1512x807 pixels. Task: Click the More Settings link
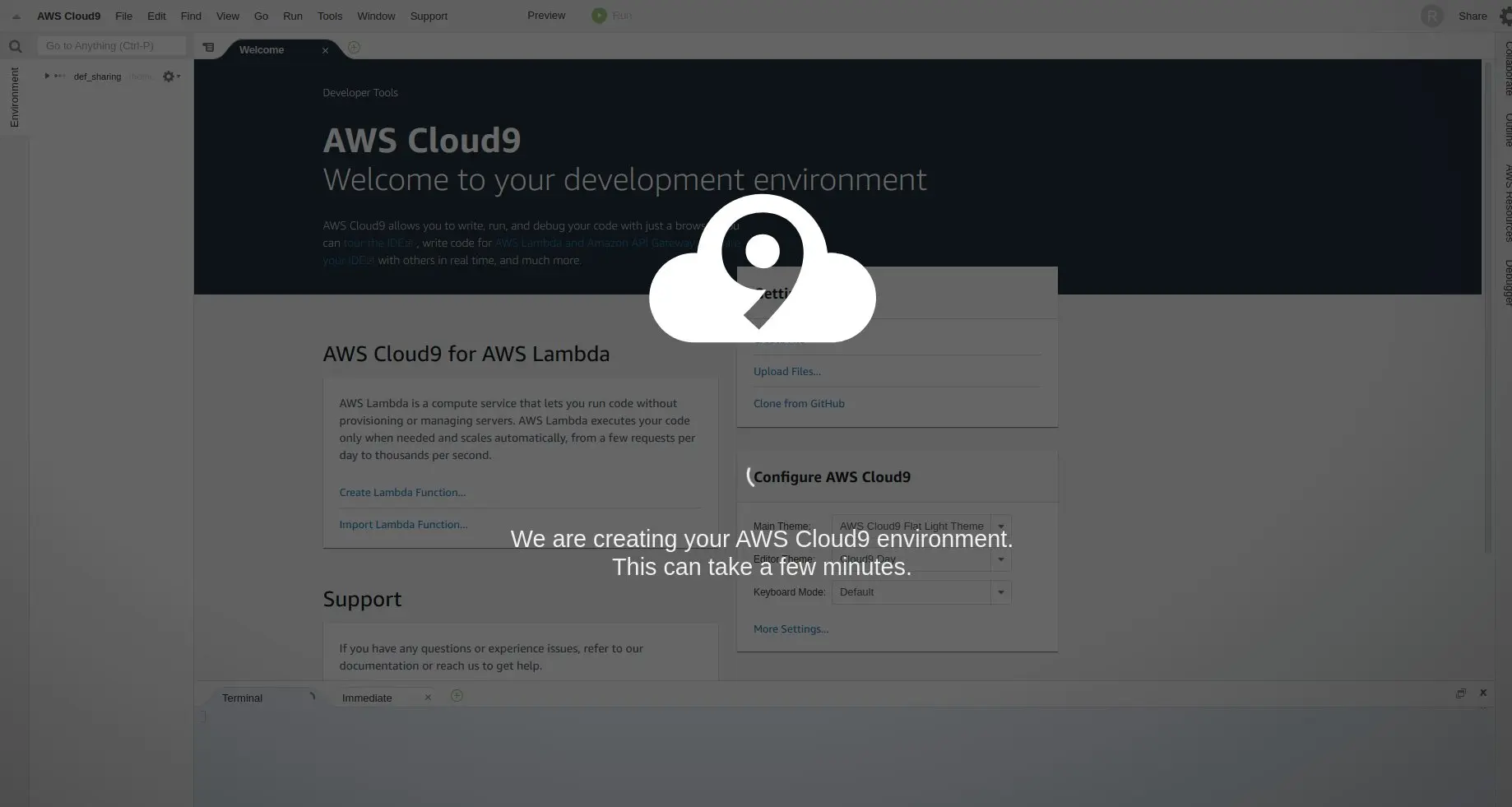pos(791,628)
